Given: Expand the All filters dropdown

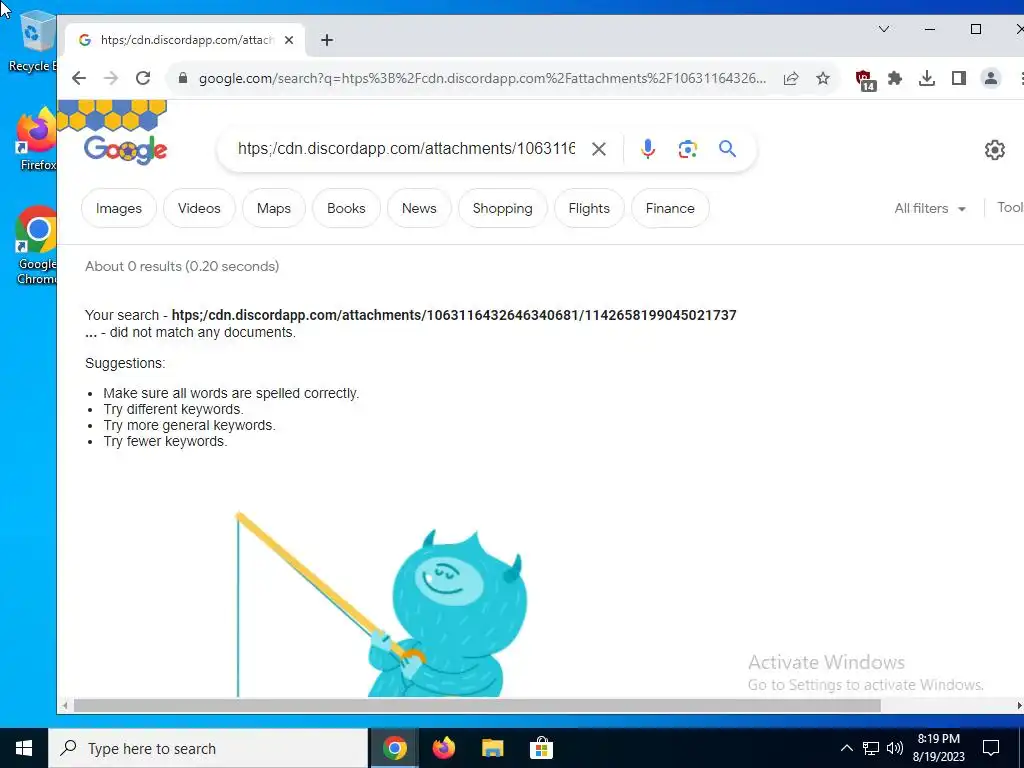Looking at the screenshot, I should [930, 208].
